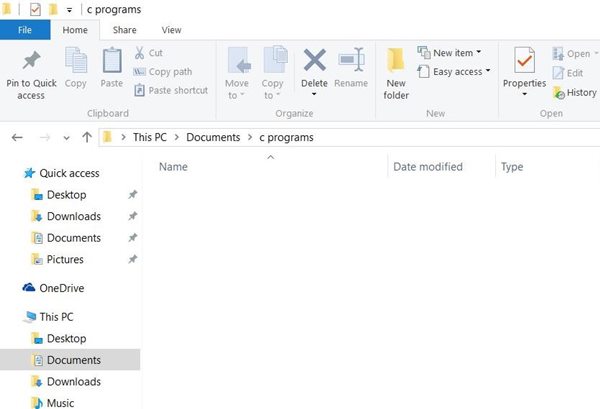Unpin Desktop via its pin icon
The width and height of the screenshot is (600, 409).
[x=132, y=195]
